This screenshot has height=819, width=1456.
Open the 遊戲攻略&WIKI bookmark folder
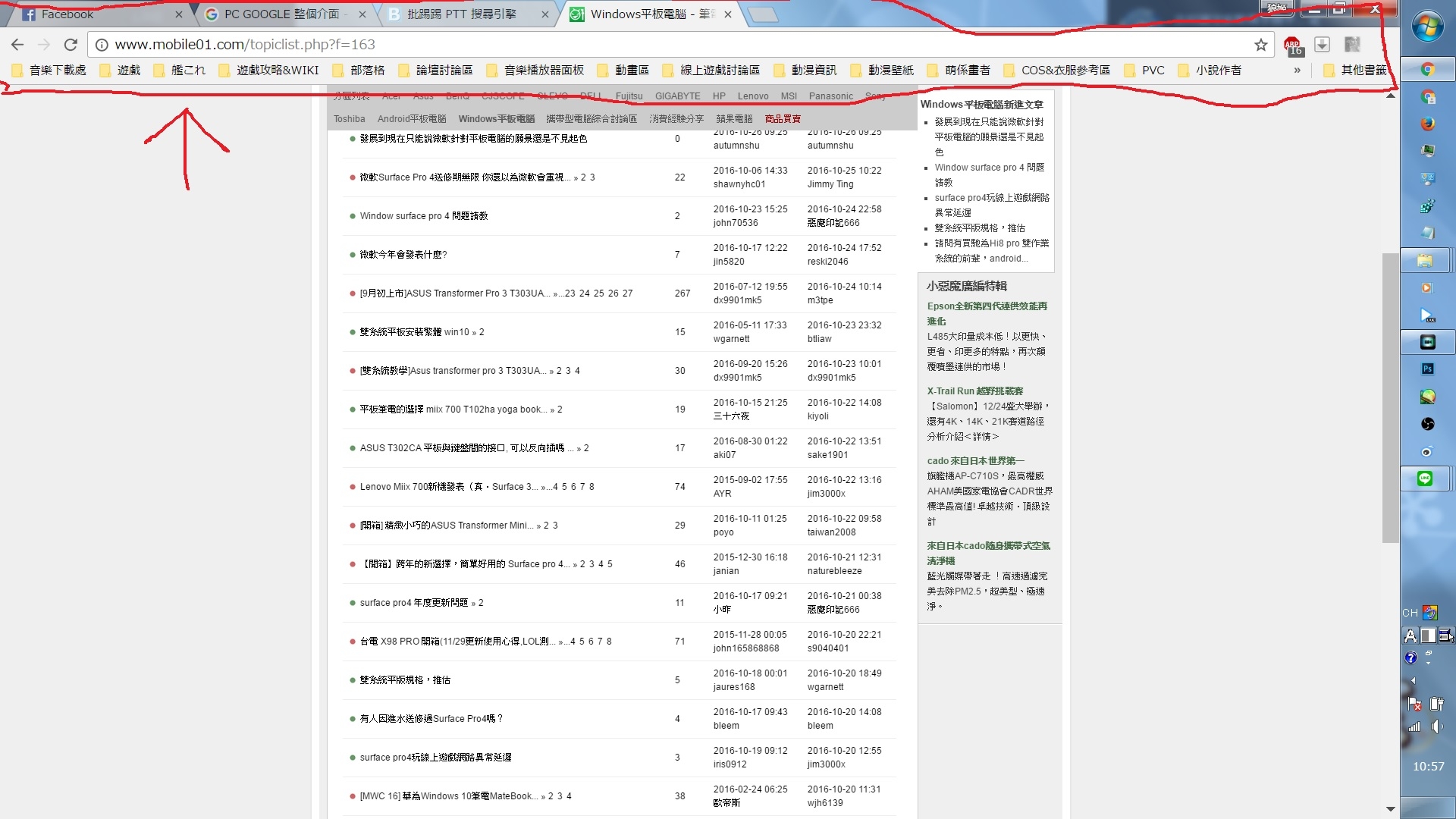pos(268,71)
